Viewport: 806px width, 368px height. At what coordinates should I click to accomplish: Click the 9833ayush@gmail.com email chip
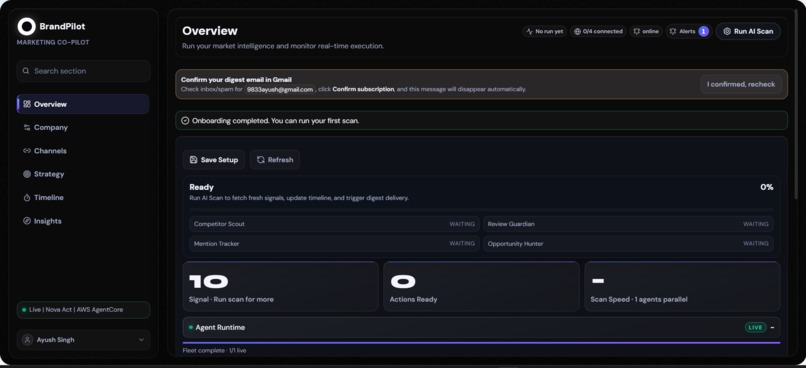[280, 89]
